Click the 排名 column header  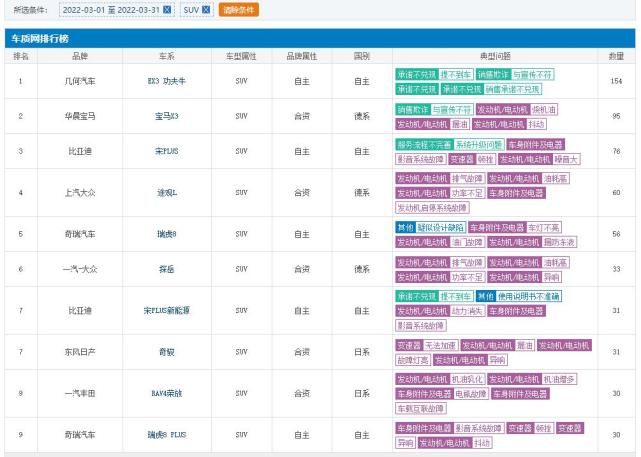(x=21, y=56)
